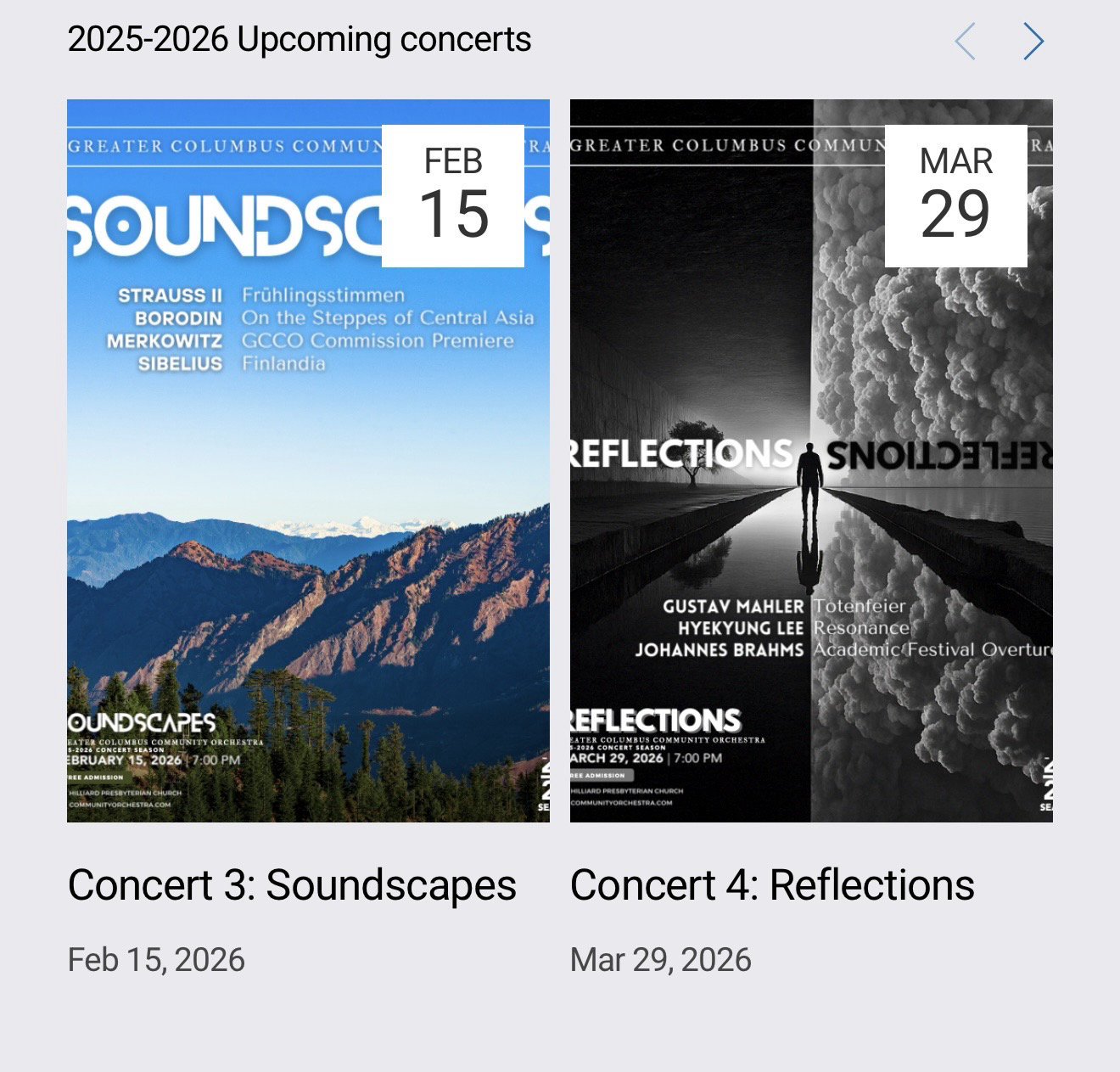Click the STRAUSS II composer name

pos(170,295)
